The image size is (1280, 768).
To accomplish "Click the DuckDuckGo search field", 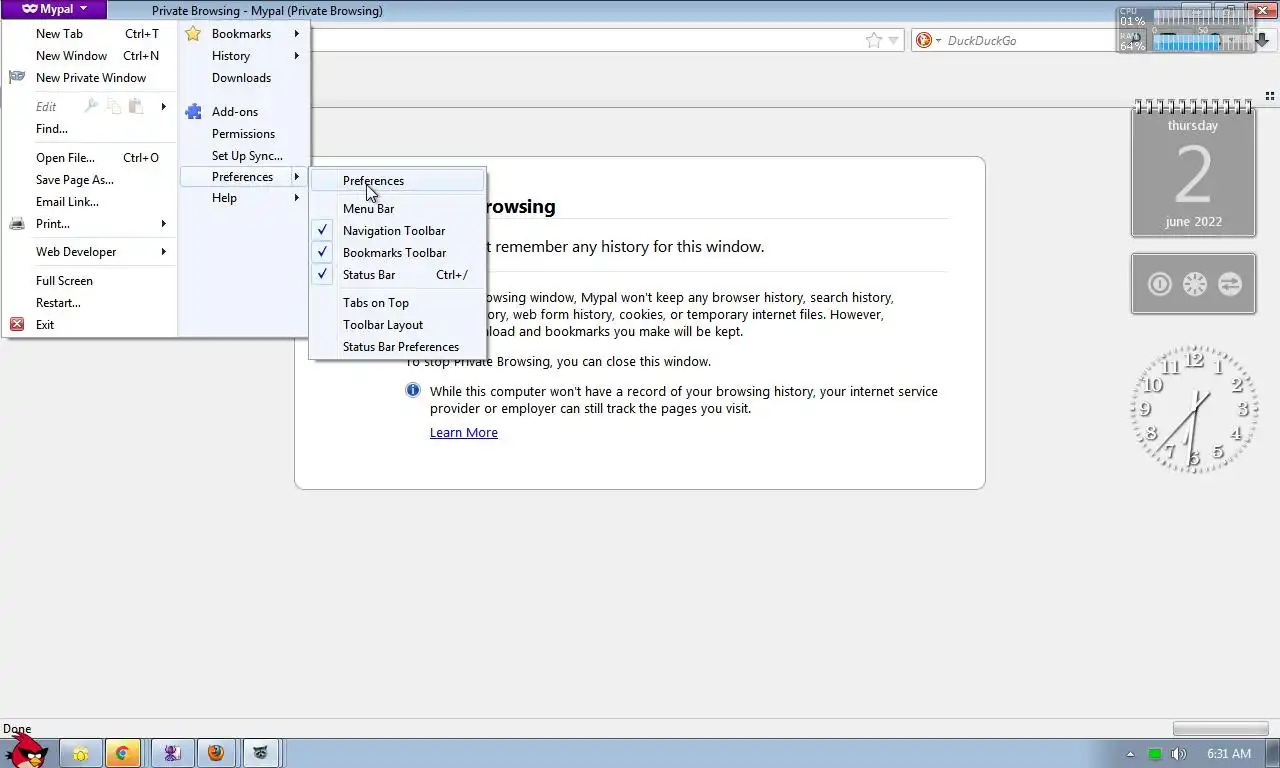I will (1030, 41).
